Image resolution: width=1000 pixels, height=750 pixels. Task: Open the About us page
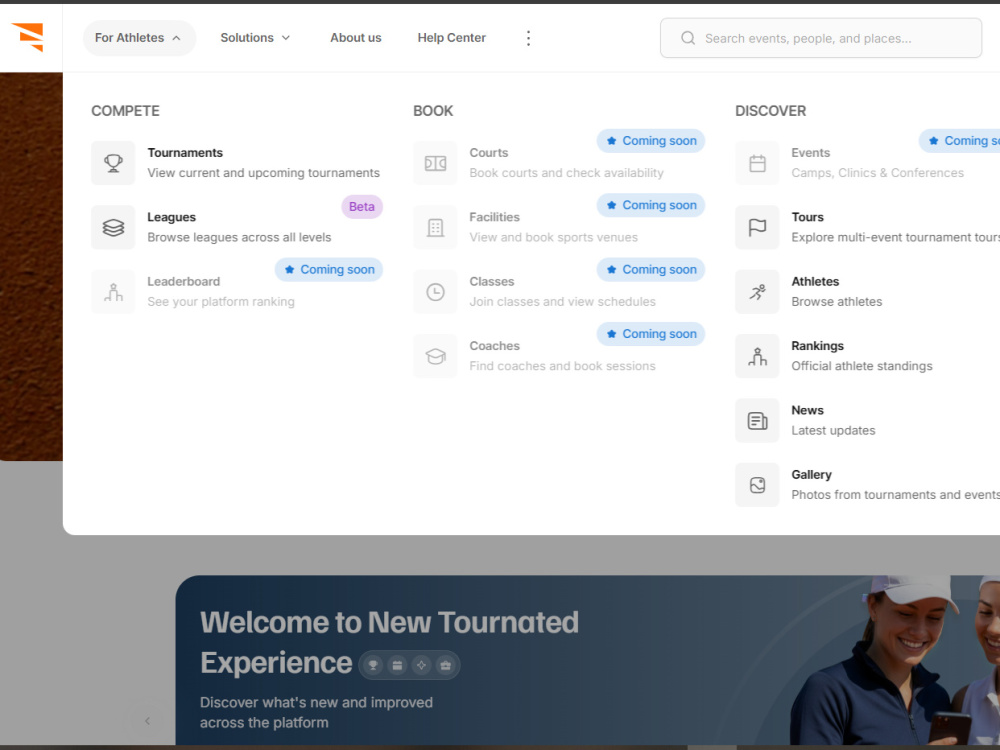coord(355,38)
